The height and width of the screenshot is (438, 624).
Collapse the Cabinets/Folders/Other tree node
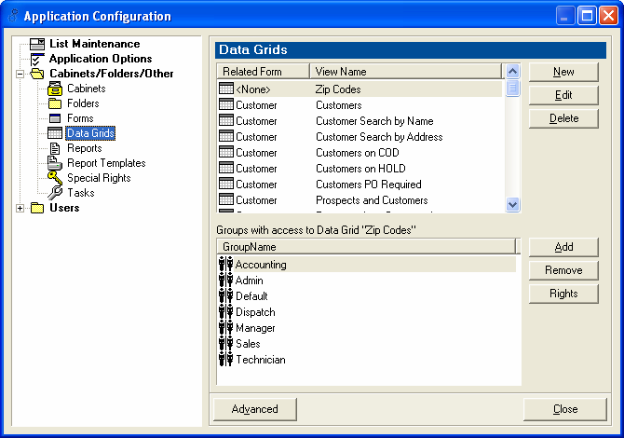tap(20, 74)
